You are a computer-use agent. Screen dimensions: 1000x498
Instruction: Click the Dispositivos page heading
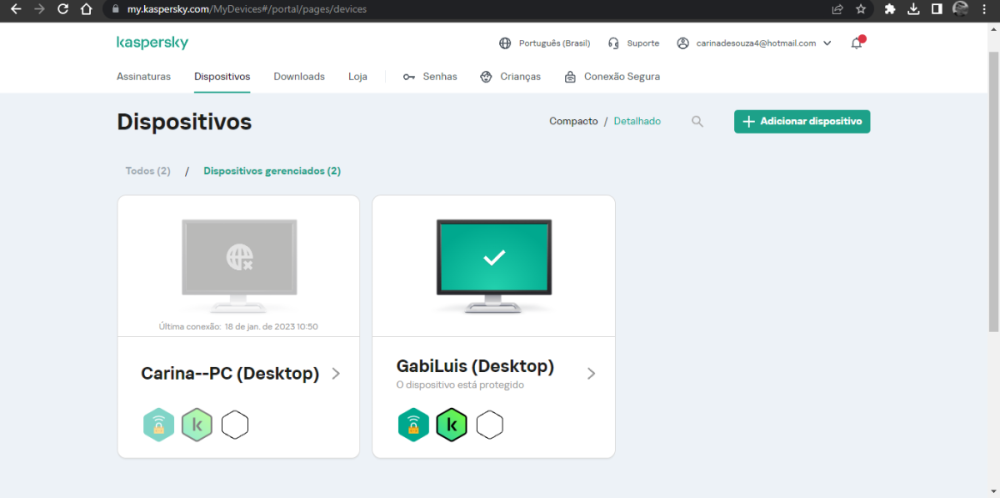184,122
